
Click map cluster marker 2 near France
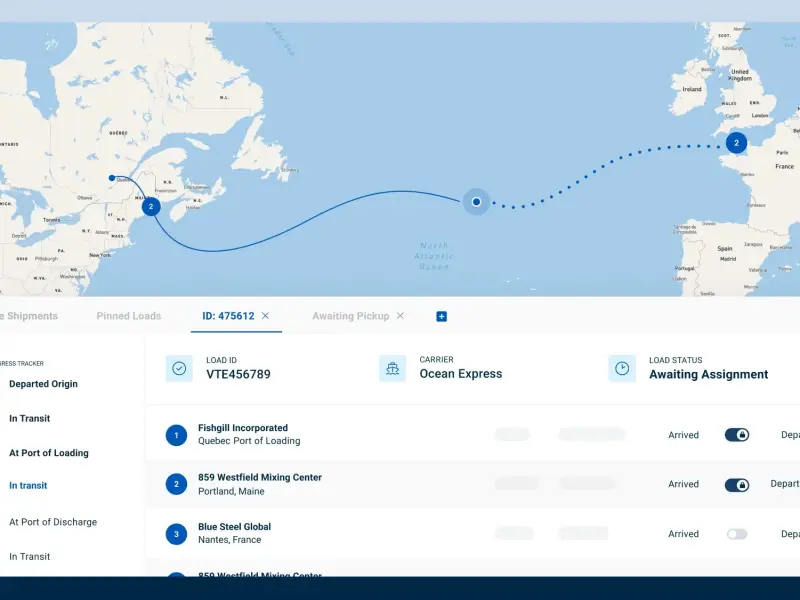737,143
